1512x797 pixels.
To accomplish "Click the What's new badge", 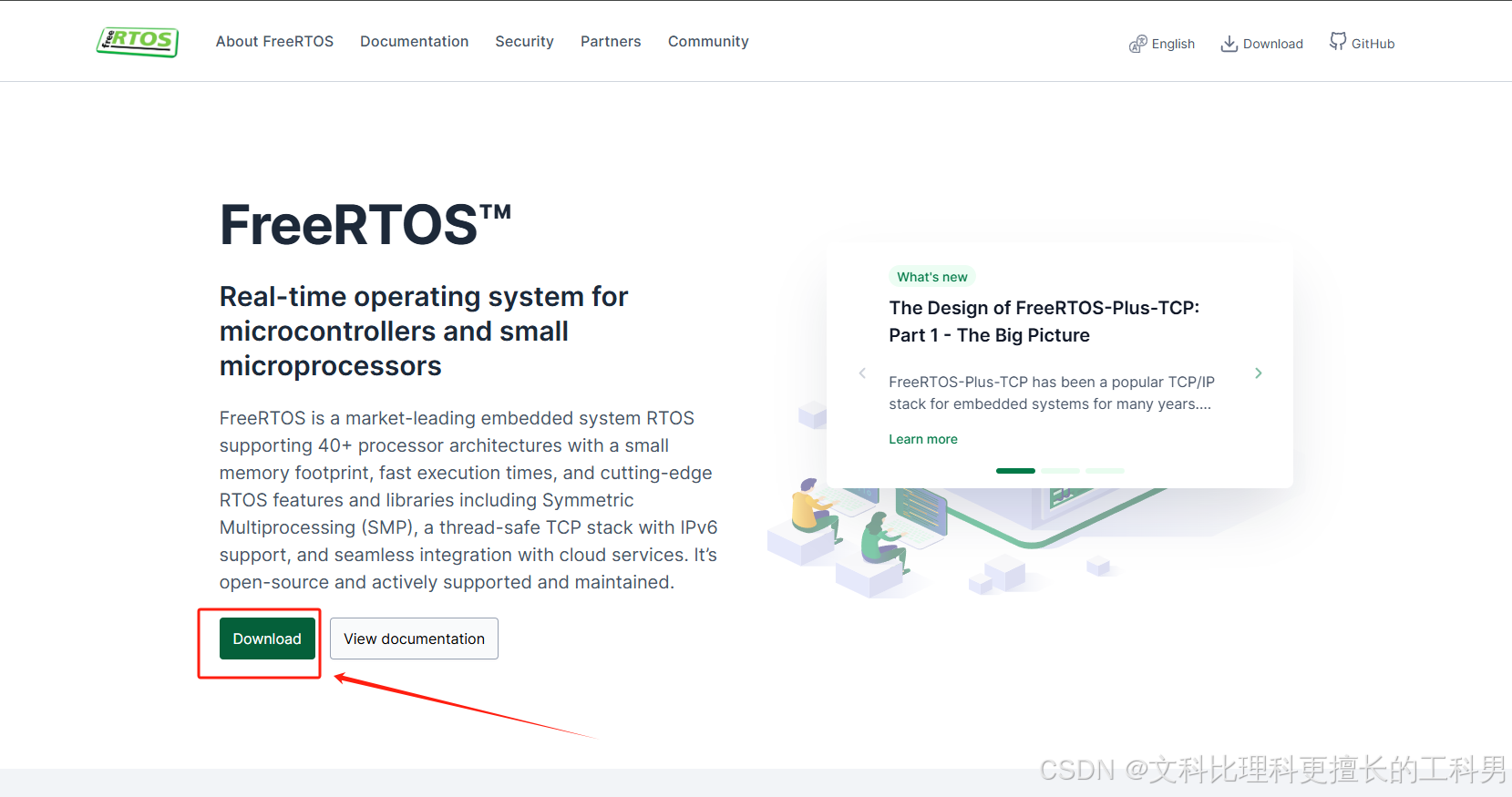I will (x=932, y=277).
